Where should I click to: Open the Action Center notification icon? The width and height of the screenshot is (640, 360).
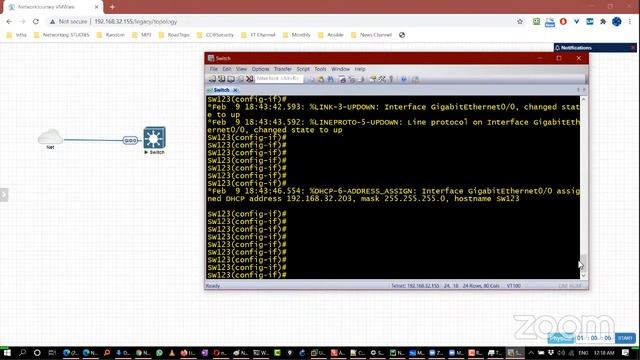pos(626,353)
